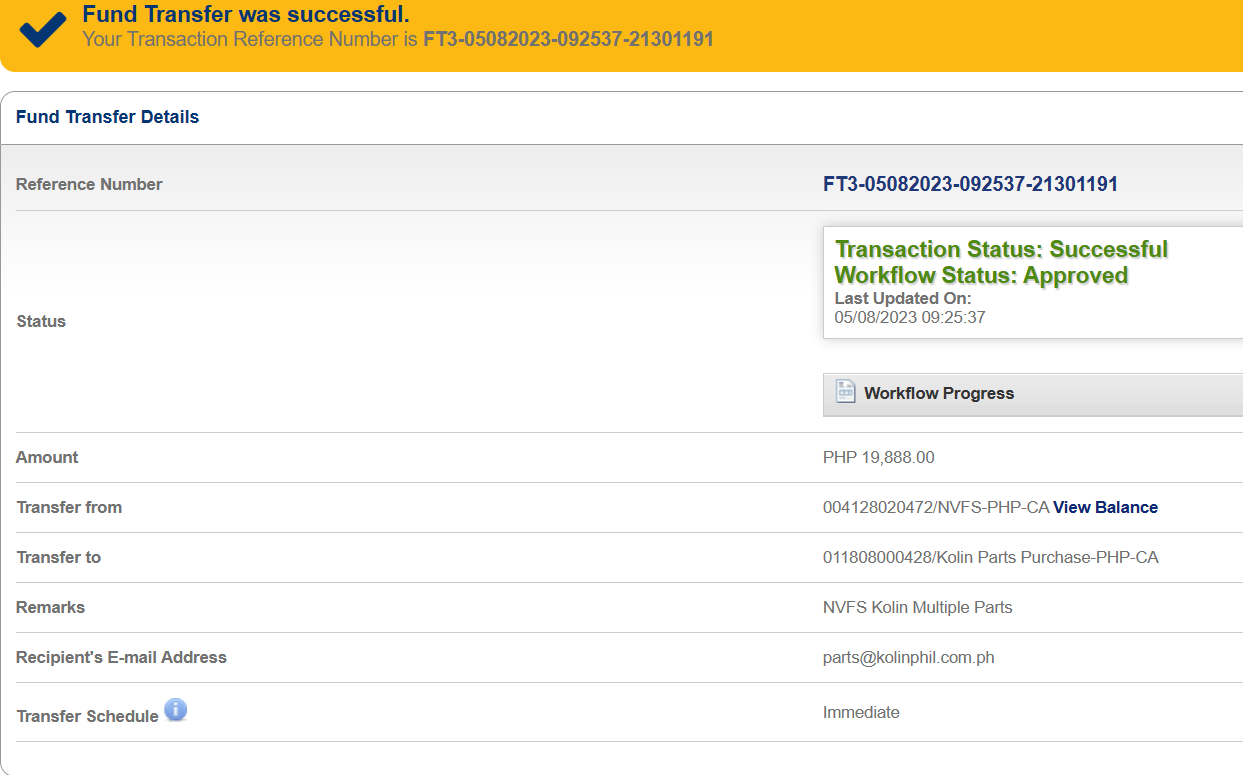Select the reference number in yellow banner
The height and width of the screenshot is (775, 1243).
point(568,40)
